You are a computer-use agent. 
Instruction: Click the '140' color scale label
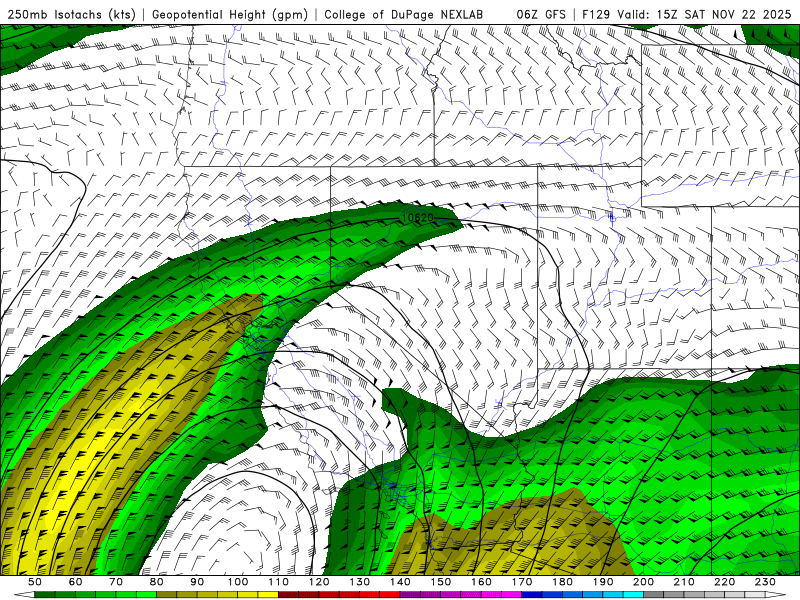point(400,582)
